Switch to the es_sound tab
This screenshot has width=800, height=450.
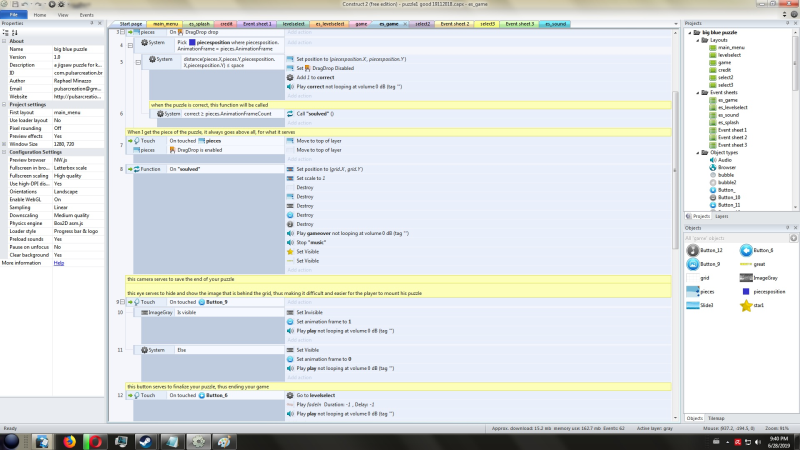(555, 24)
